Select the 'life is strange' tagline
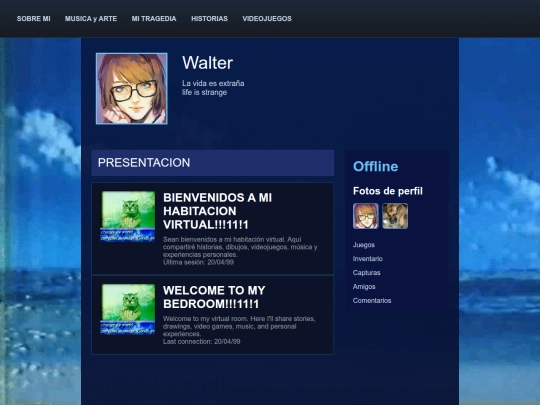The width and height of the screenshot is (540, 405). (x=204, y=92)
